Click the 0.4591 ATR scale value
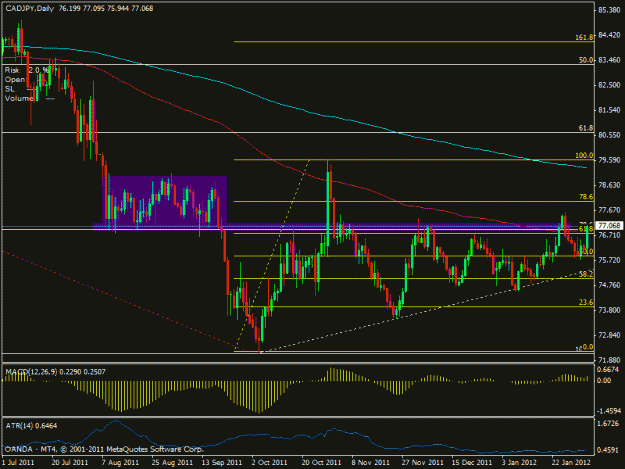 coord(609,450)
